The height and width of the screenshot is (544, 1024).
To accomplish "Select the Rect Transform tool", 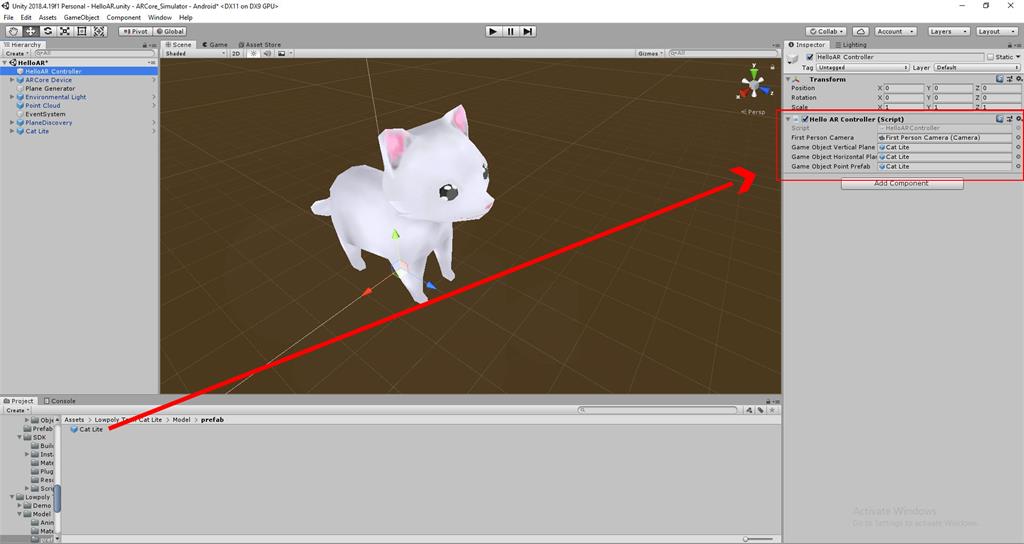I will click(82, 31).
